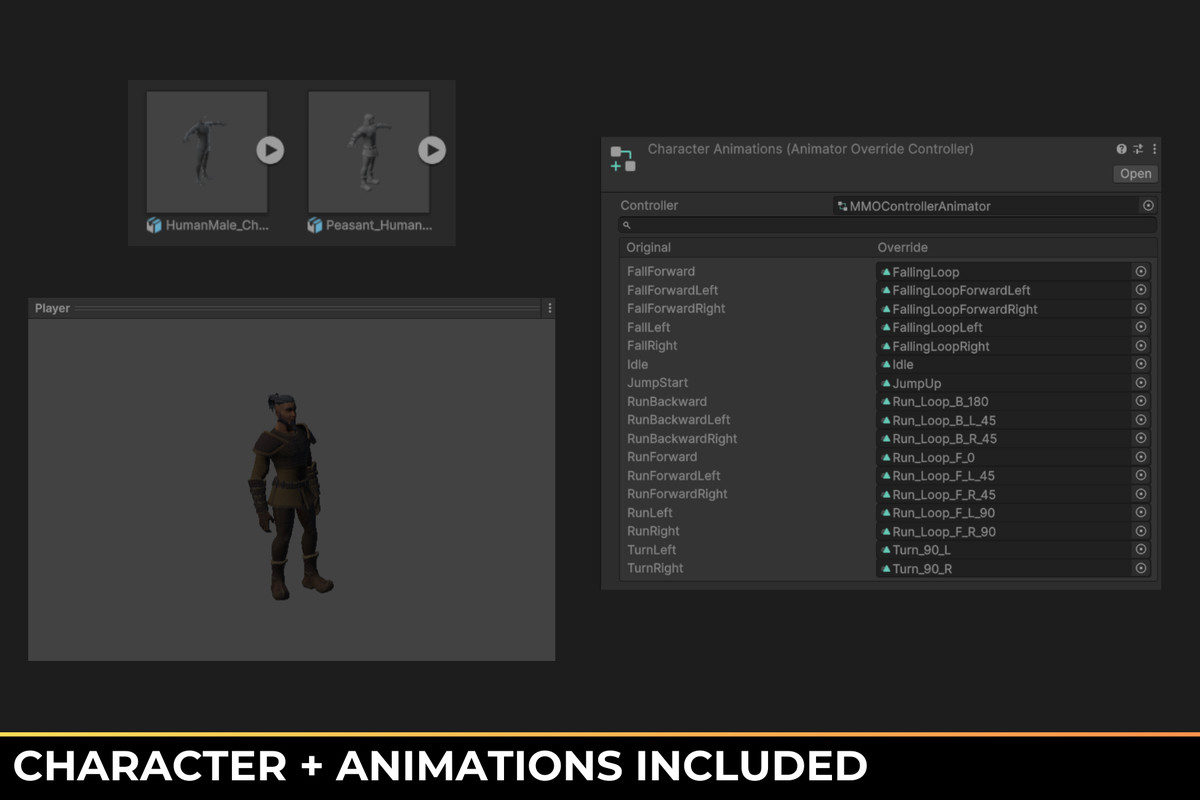Click the prefab cube icon beside HumanMale_Ch asset

tap(154, 225)
